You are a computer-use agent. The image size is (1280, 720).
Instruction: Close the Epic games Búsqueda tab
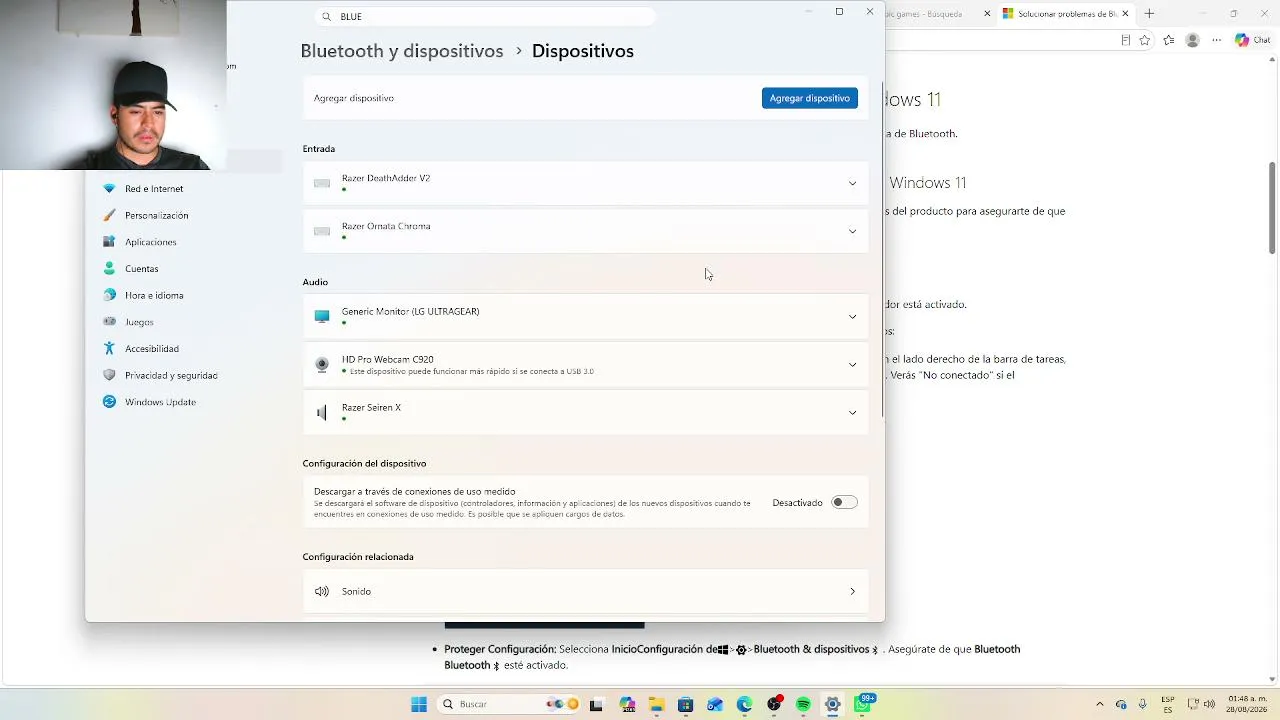click(x=988, y=14)
